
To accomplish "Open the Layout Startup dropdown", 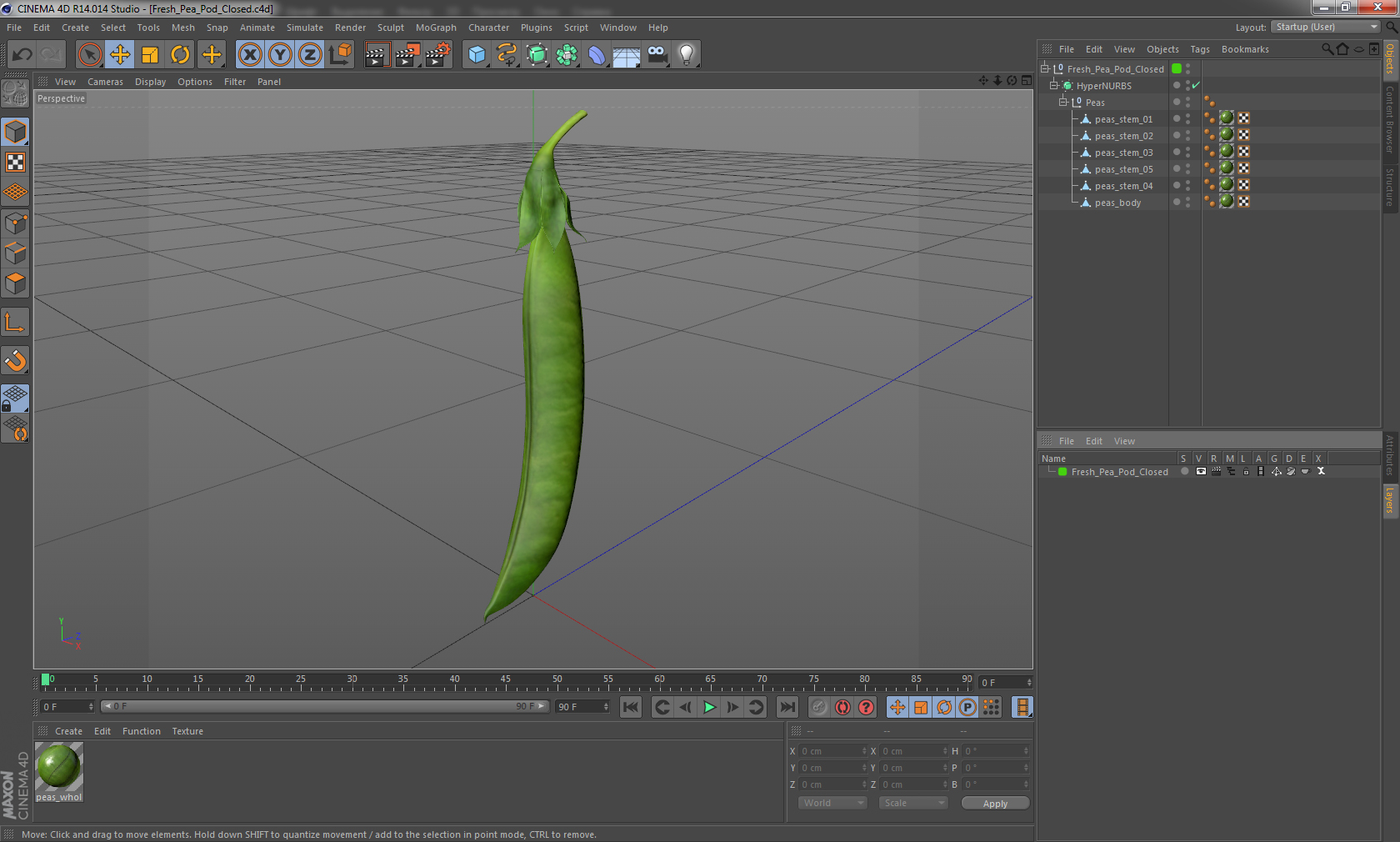I will point(1326,27).
